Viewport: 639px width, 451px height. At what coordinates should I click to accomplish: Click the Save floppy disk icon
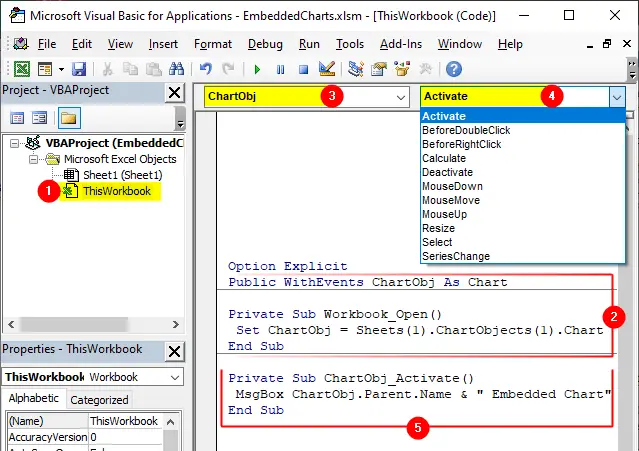pyautogui.click(x=79, y=69)
